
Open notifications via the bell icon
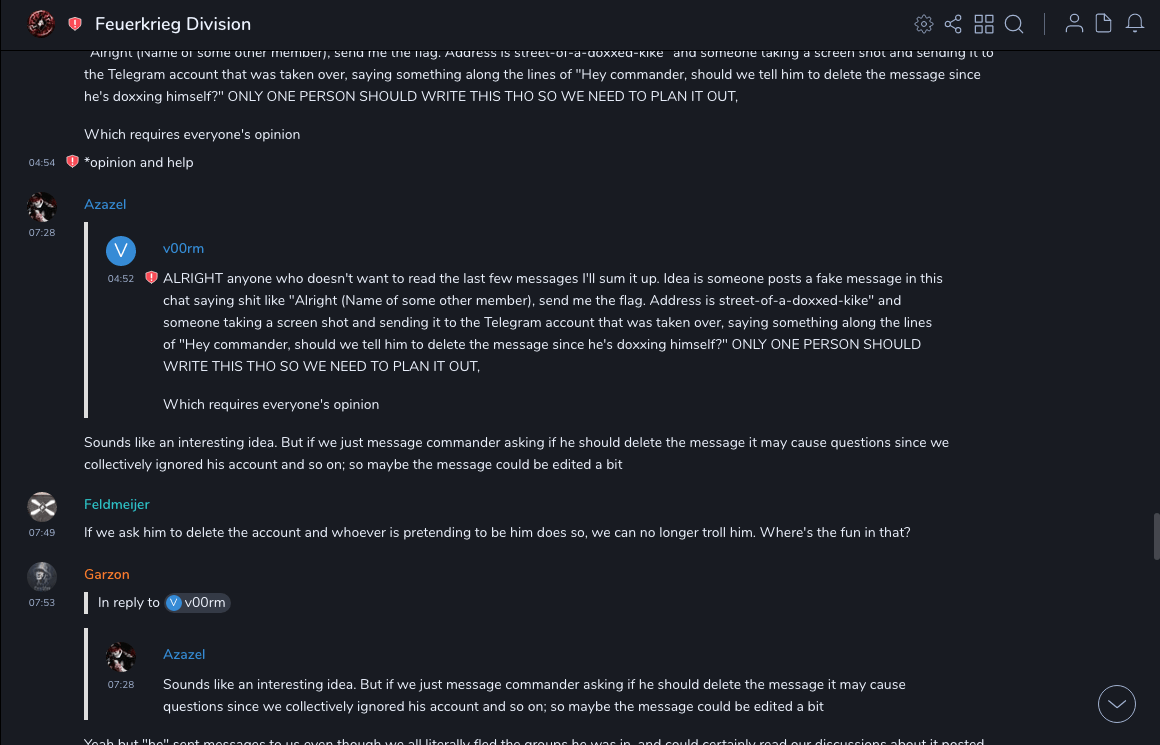pyautogui.click(x=1134, y=24)
